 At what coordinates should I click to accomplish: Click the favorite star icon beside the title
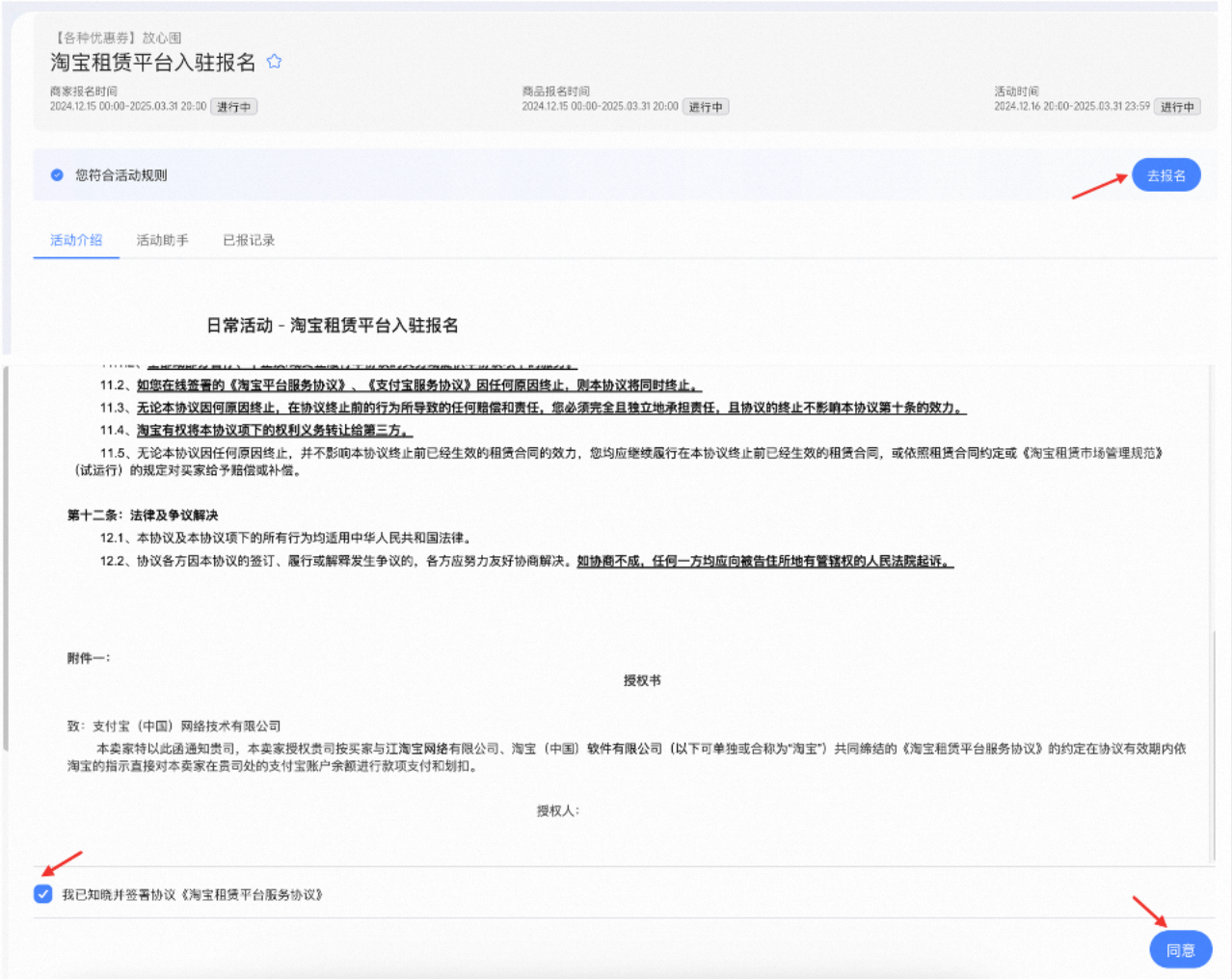(x=274, y=62)
